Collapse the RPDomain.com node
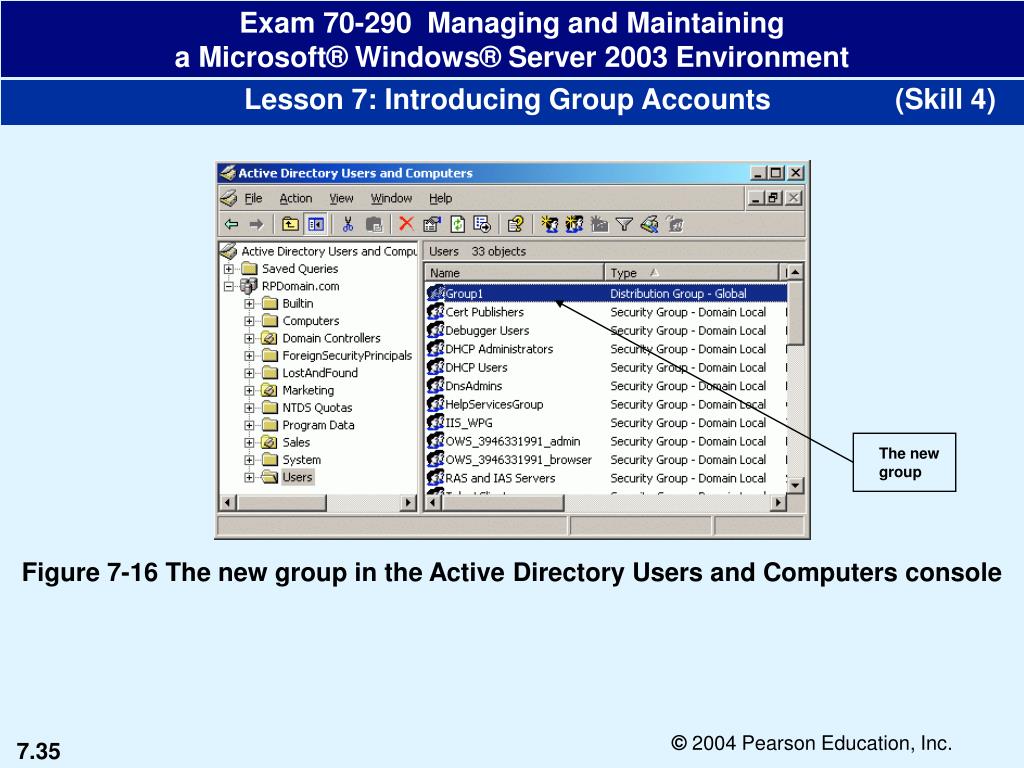The image size is (1024, 768). (x=229, y=286)
